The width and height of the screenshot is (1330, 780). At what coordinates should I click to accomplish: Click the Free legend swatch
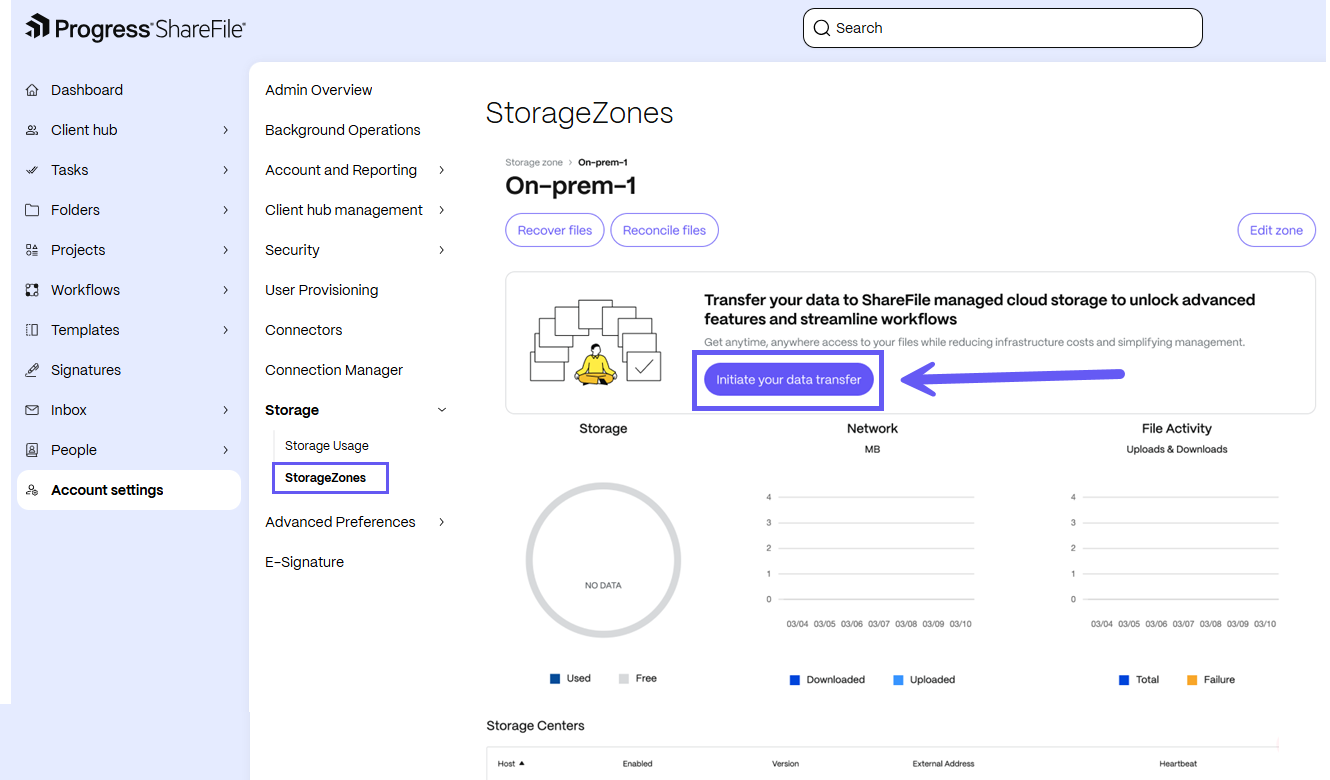point(624,679)
